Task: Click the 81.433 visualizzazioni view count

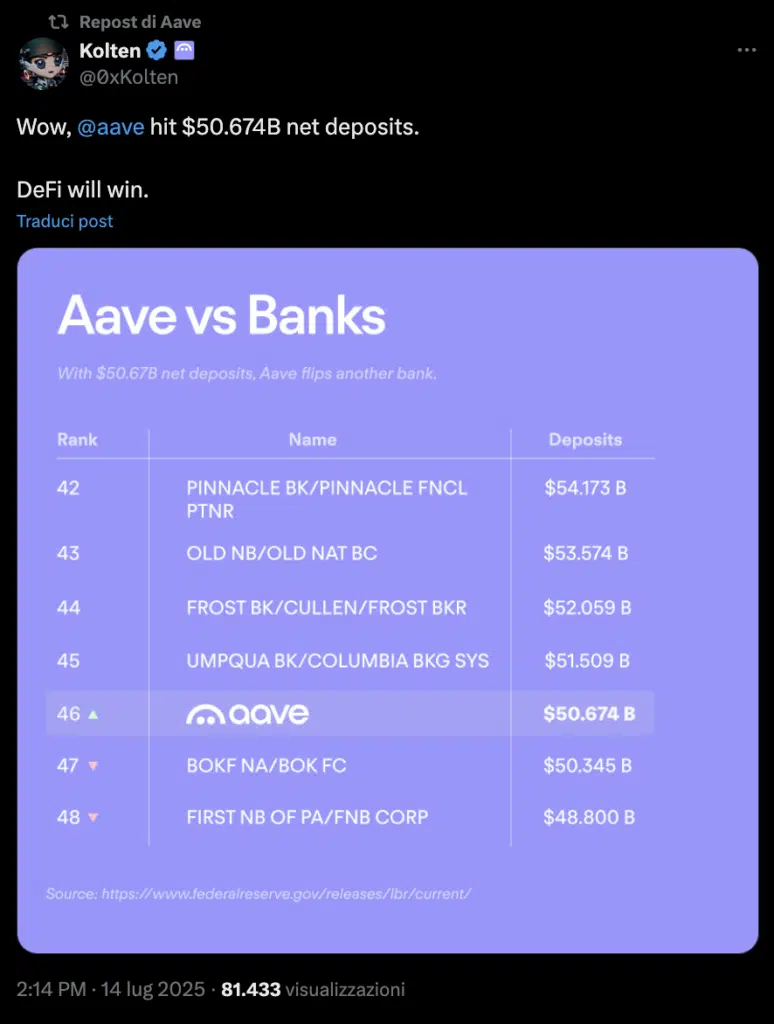Action: pos(312,990)
